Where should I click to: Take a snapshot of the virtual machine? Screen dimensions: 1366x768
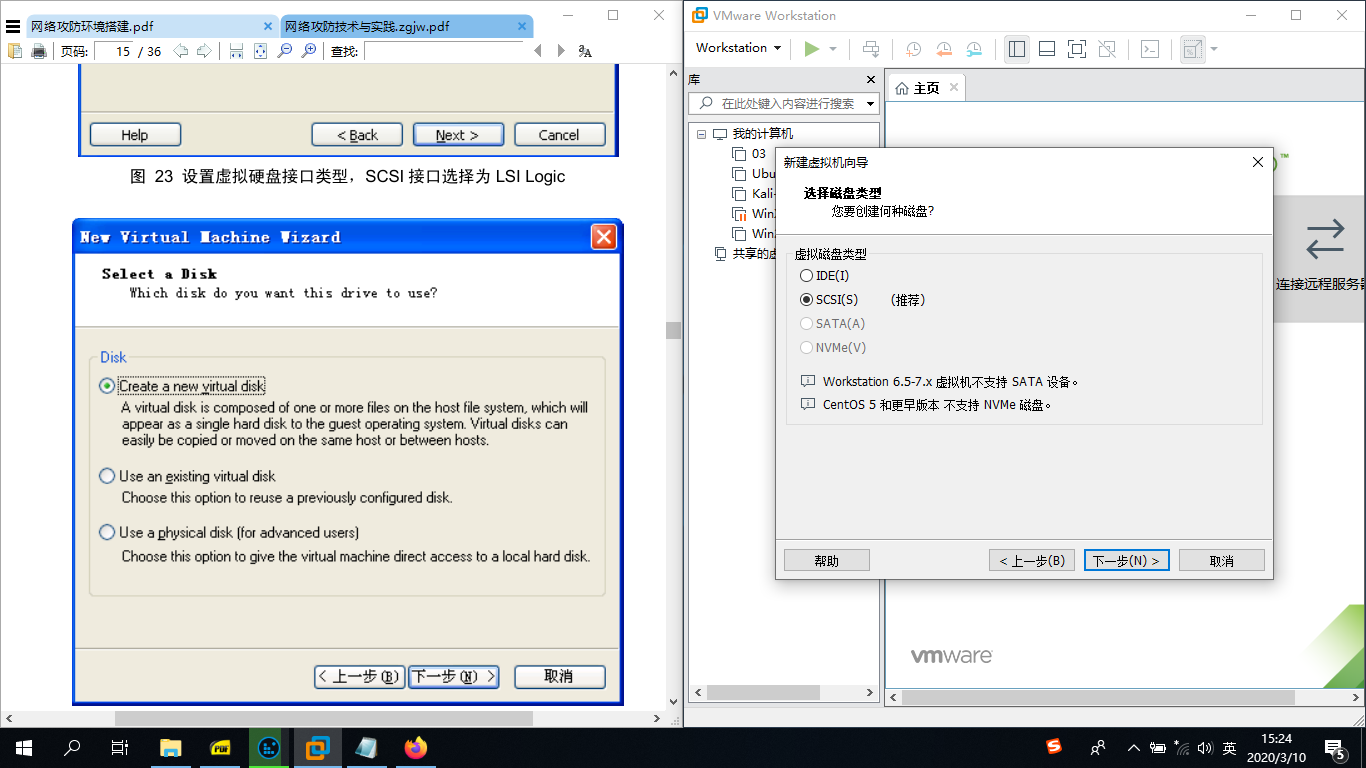pos(914,48)
